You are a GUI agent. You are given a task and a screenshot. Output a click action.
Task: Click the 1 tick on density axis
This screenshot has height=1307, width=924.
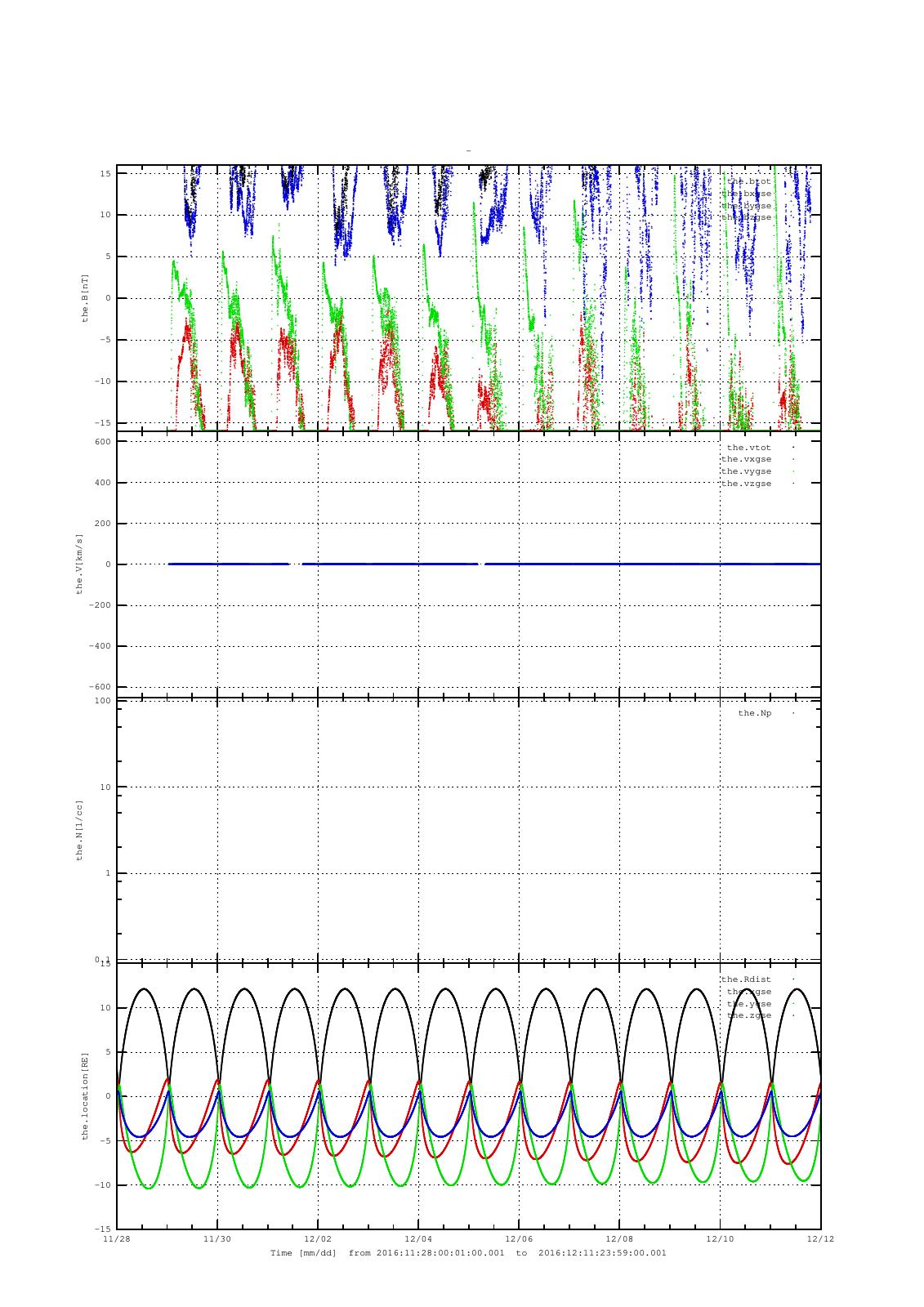click(x=109, y=873)
